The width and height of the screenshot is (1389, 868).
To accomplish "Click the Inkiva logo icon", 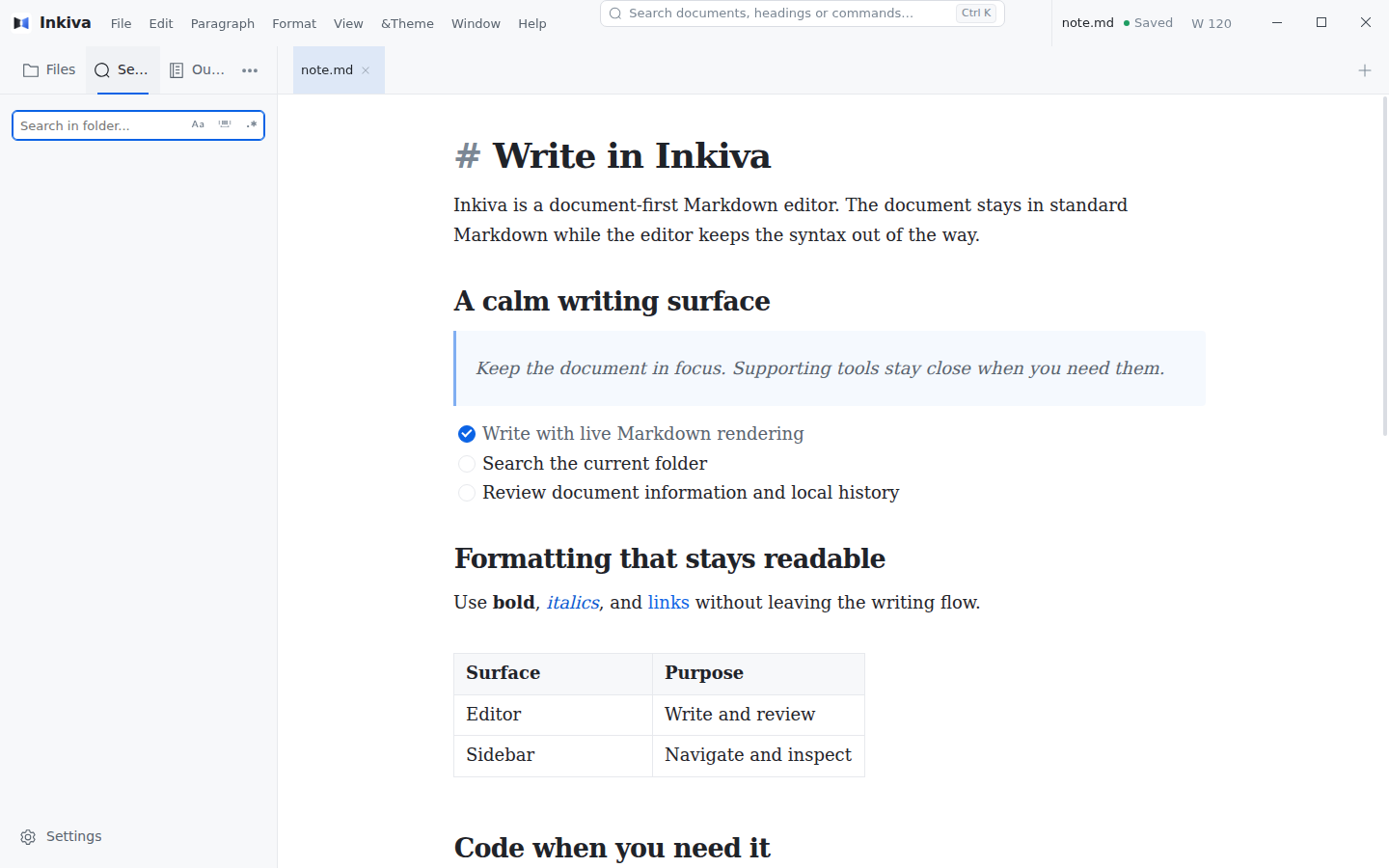I will point(21,23).
